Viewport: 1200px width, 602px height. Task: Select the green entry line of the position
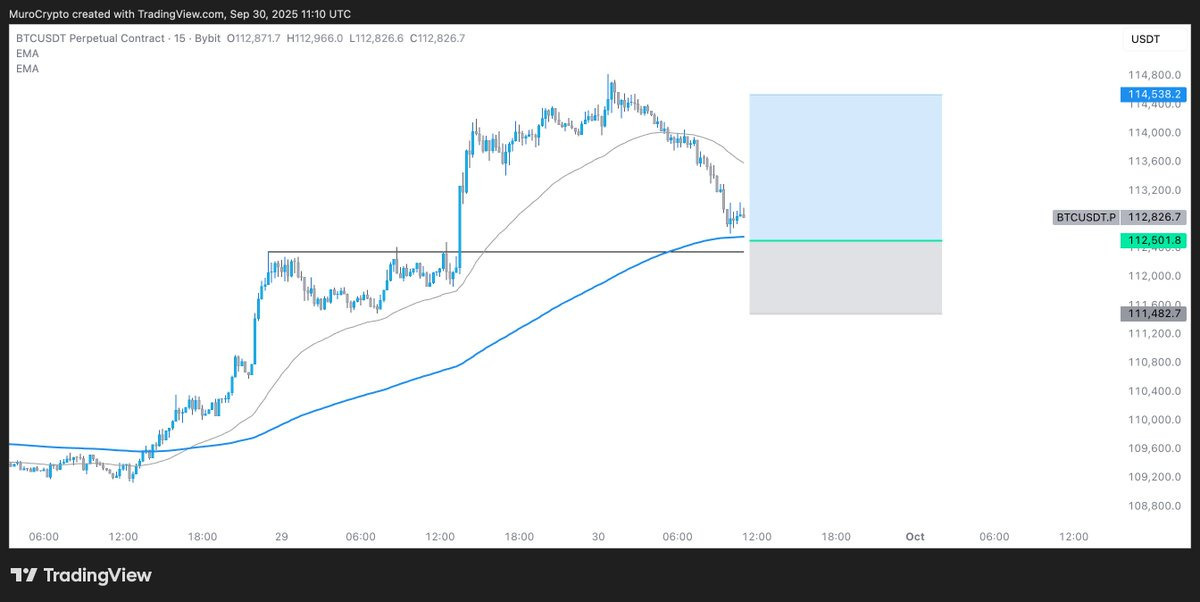846,241
